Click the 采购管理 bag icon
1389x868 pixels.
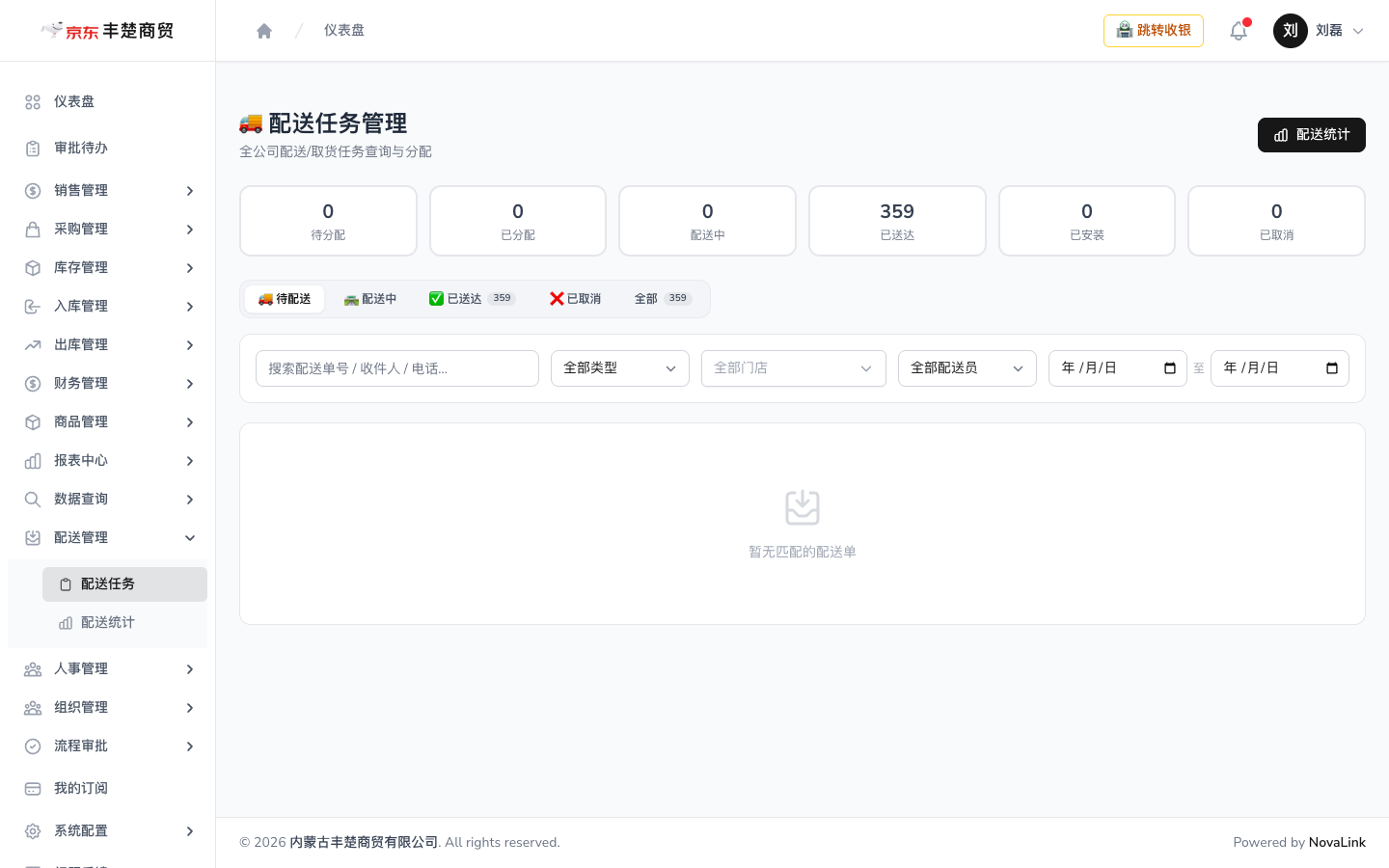(x=33, y=230)
